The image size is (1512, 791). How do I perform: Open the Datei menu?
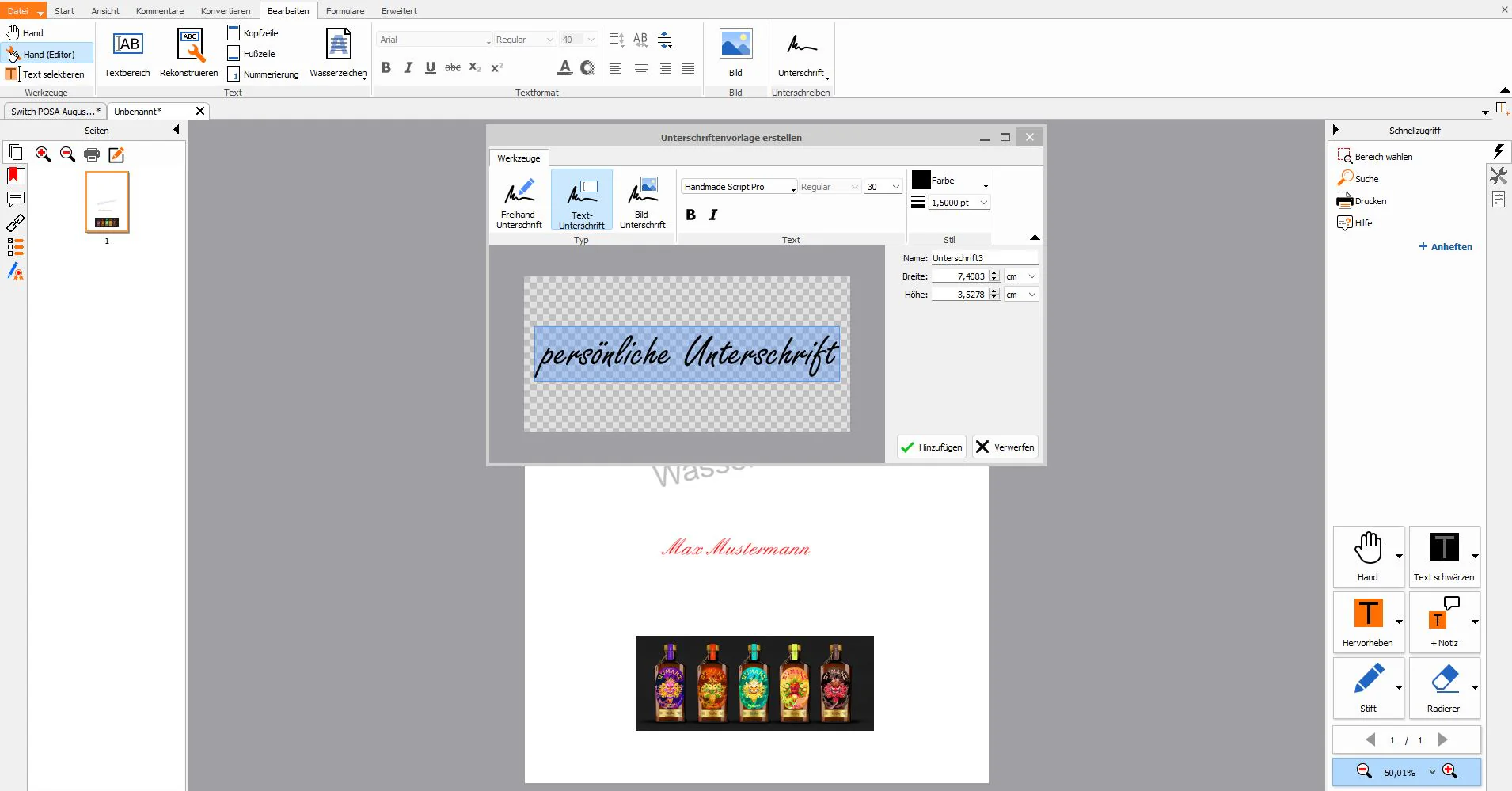pyautogui.click(x=23, y=10)
